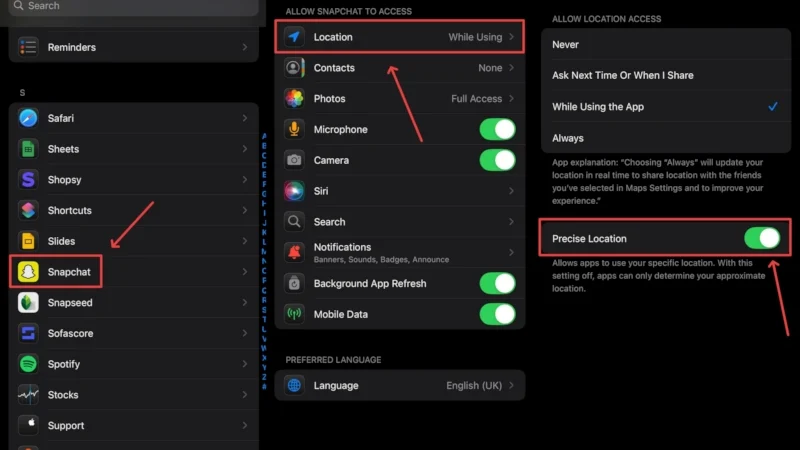Select While Using the App option
The image size is (800, 450).
pos(666,107)
